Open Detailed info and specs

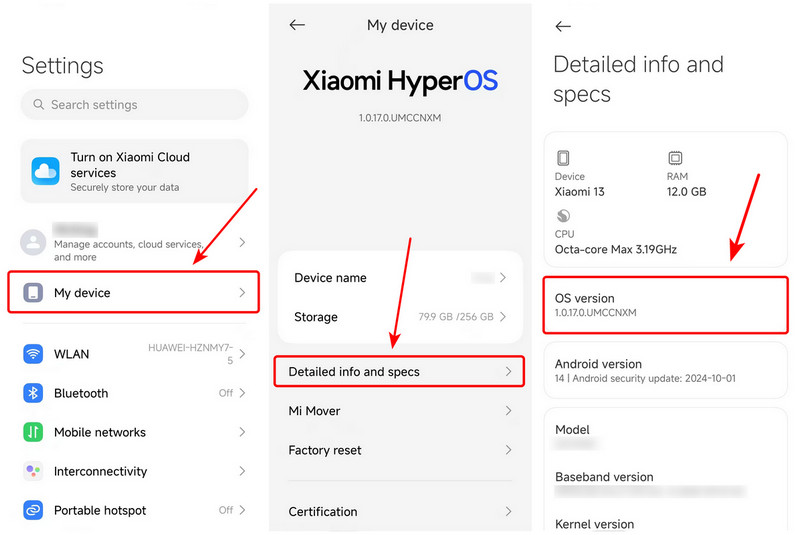coord(399,371)
